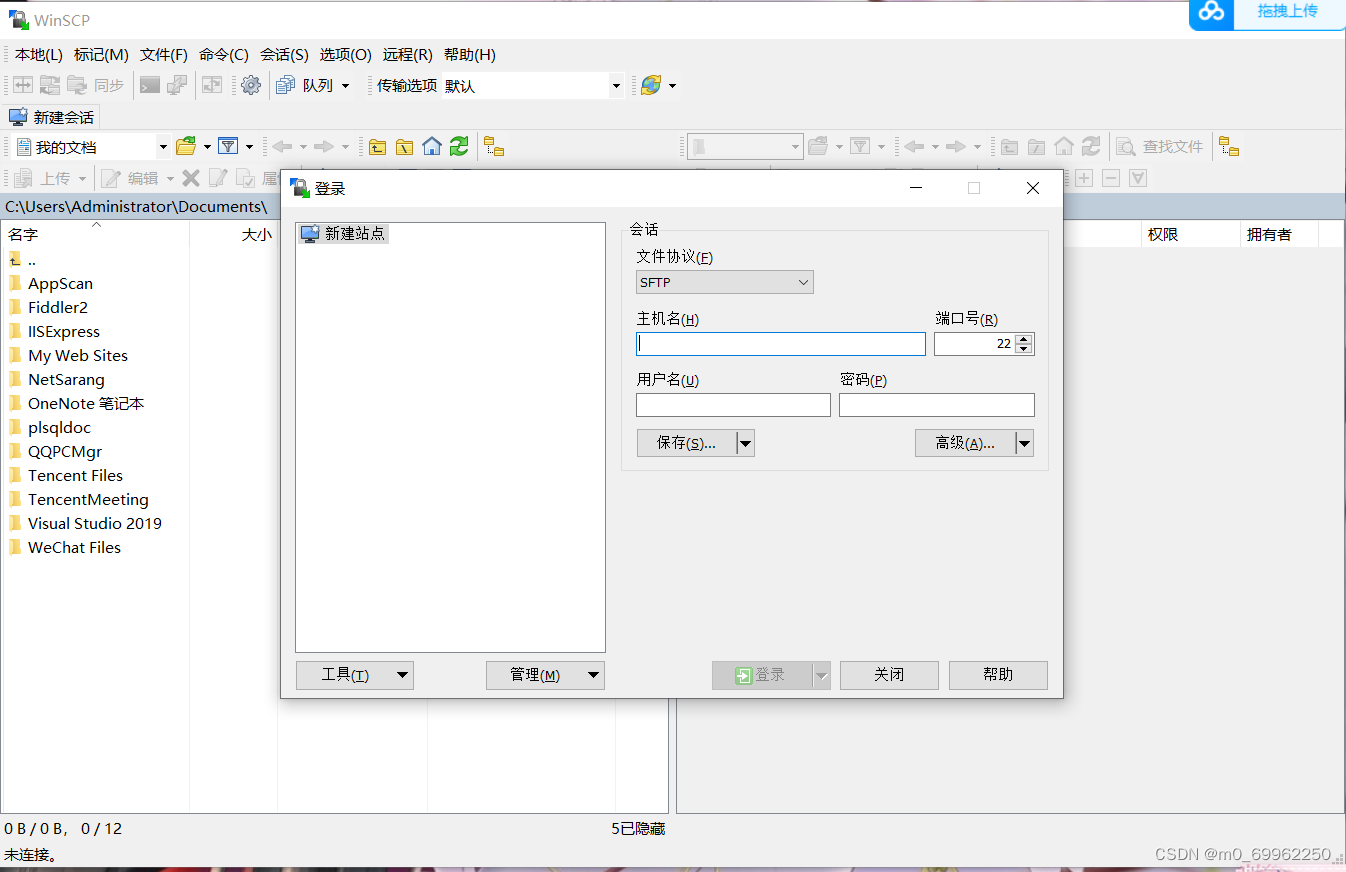Click inside the 主机名 host input field
This screenshot has width=1346, height=872.
780,343
